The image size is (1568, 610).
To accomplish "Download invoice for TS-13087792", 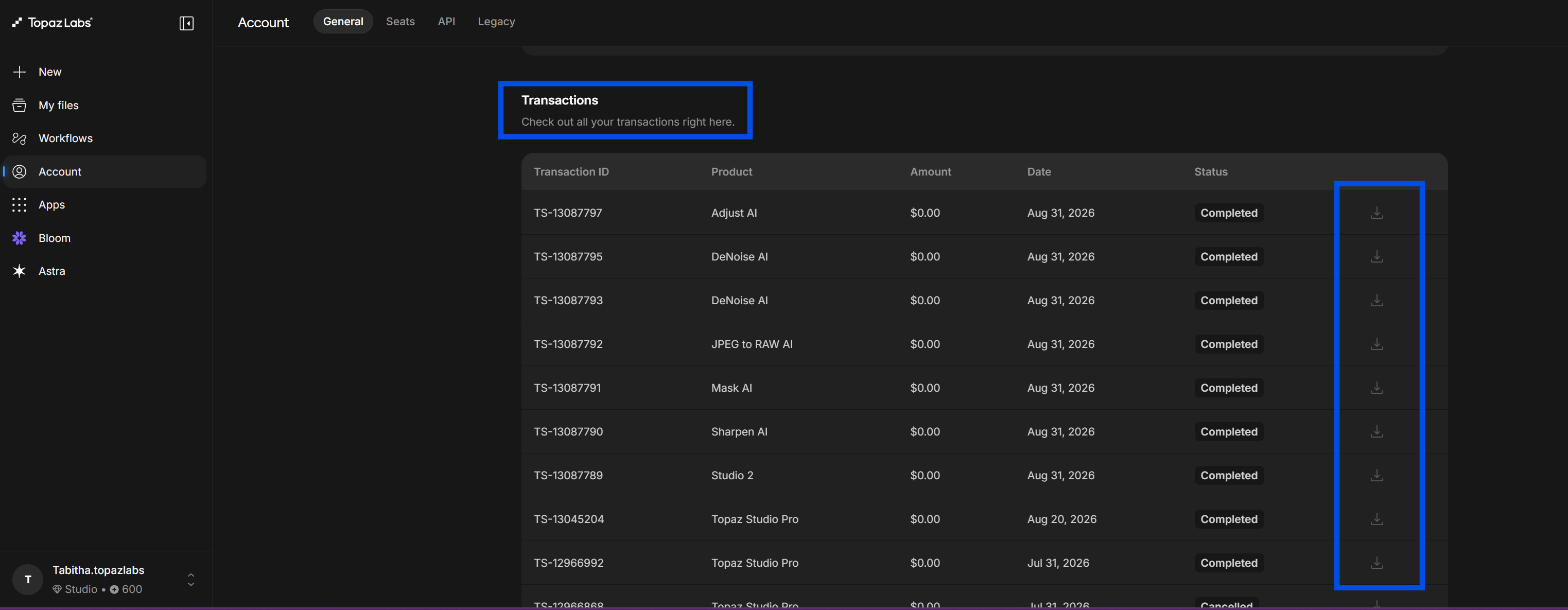I will pyautogui.click(x=1377, y=344).
